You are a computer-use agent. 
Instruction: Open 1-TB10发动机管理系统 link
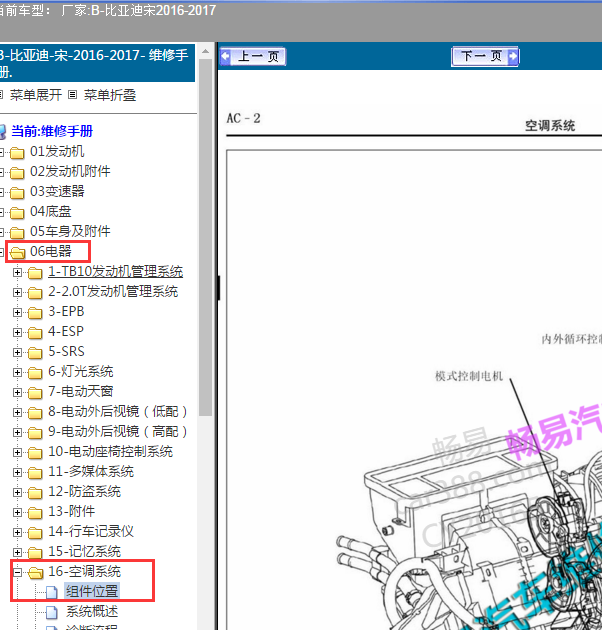coord(115,272)
